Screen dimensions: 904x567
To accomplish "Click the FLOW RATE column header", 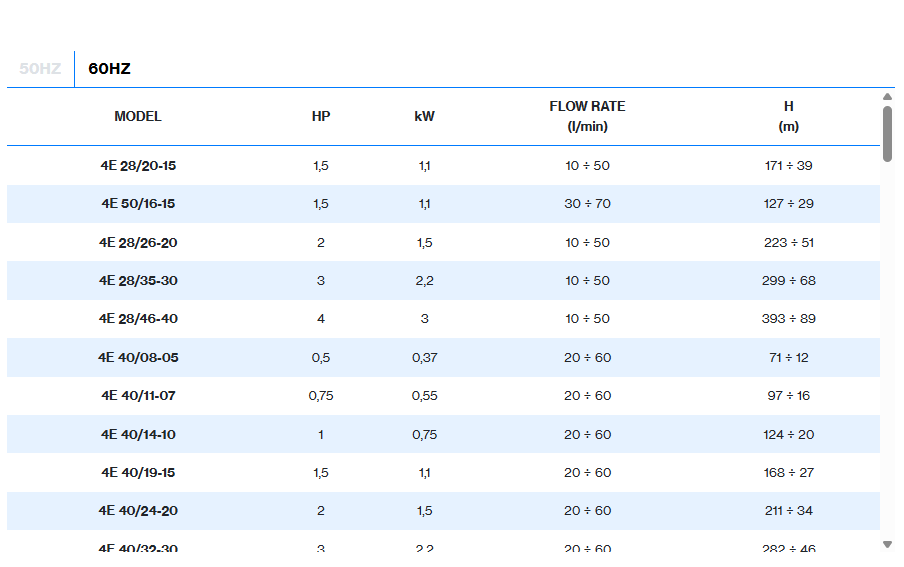I will (587, 116).
